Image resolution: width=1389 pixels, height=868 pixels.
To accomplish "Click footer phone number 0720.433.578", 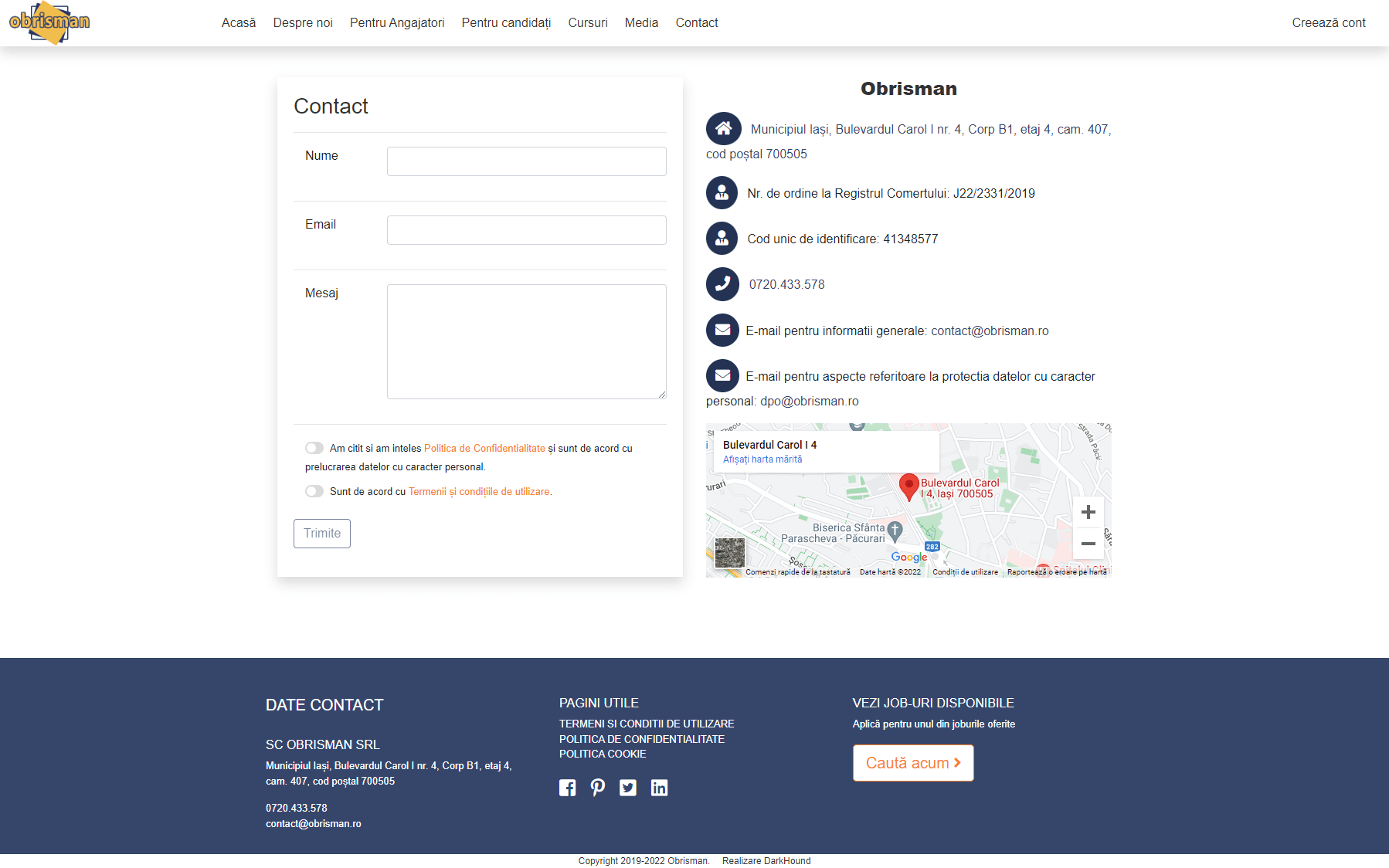I will tap(297, 808).
